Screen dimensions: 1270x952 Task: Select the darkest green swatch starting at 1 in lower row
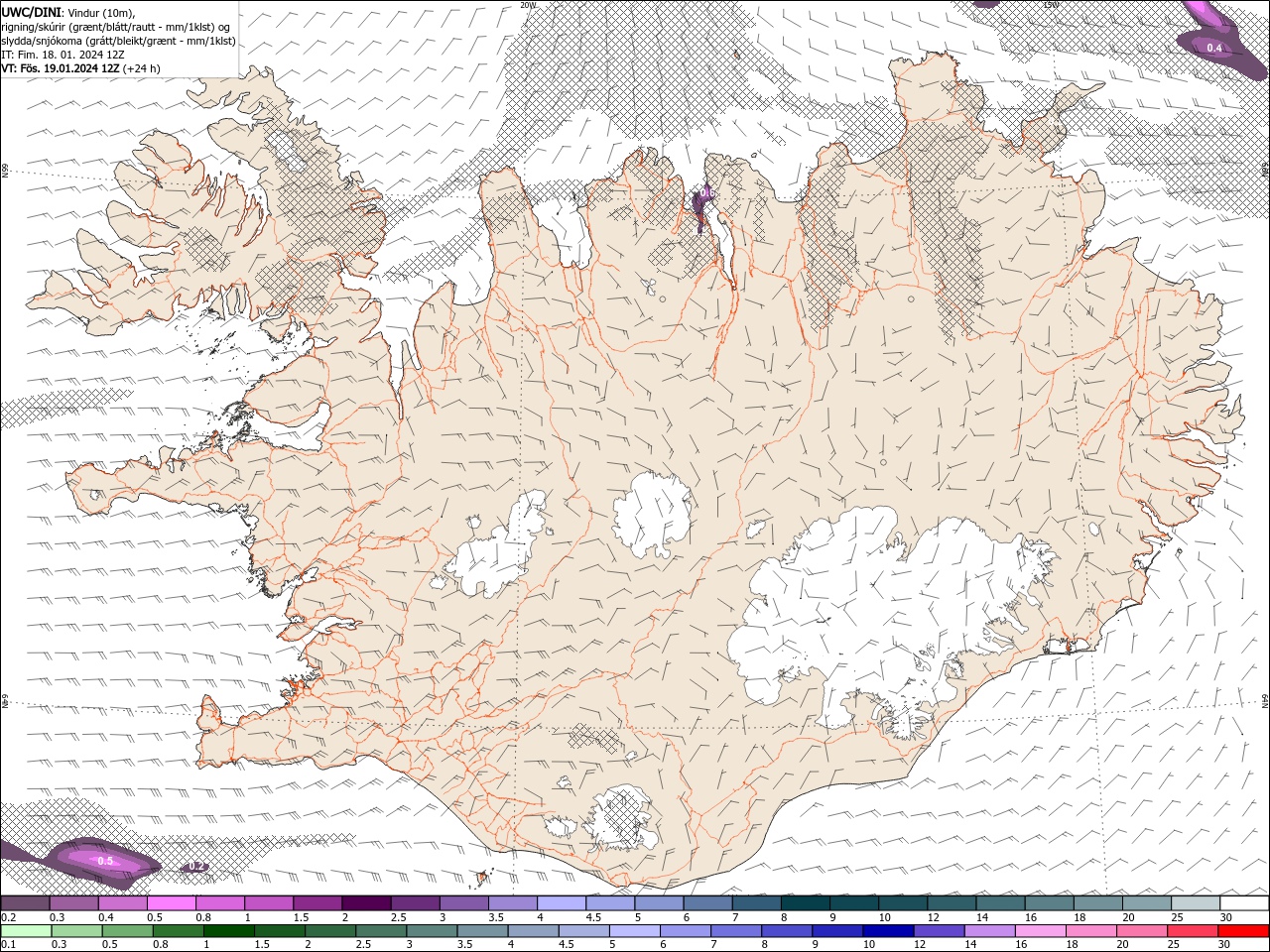tap(228, 931)
